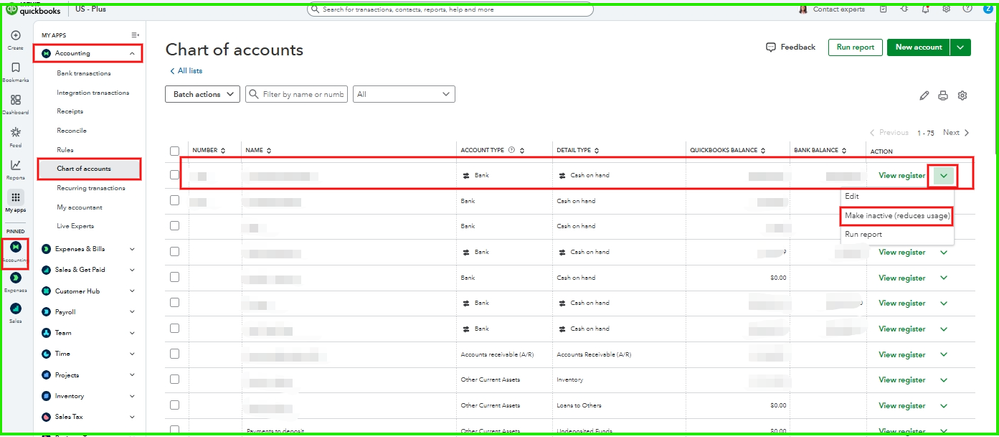Check the Accounts receivable (A/R) row checkbox
Viewport: 999px width, 437px height.
coord(175,354)
